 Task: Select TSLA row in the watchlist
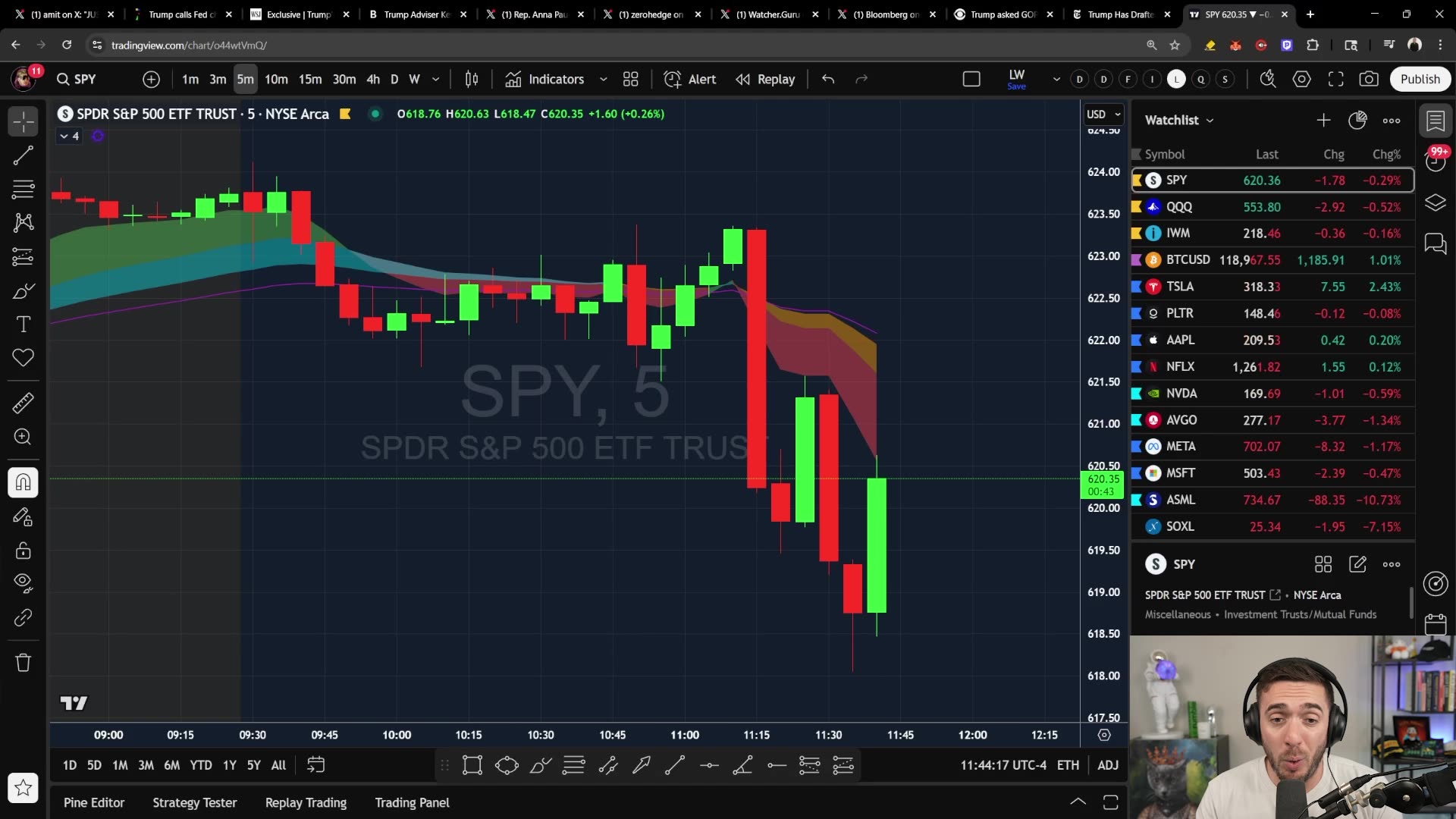pos(1272,287)
